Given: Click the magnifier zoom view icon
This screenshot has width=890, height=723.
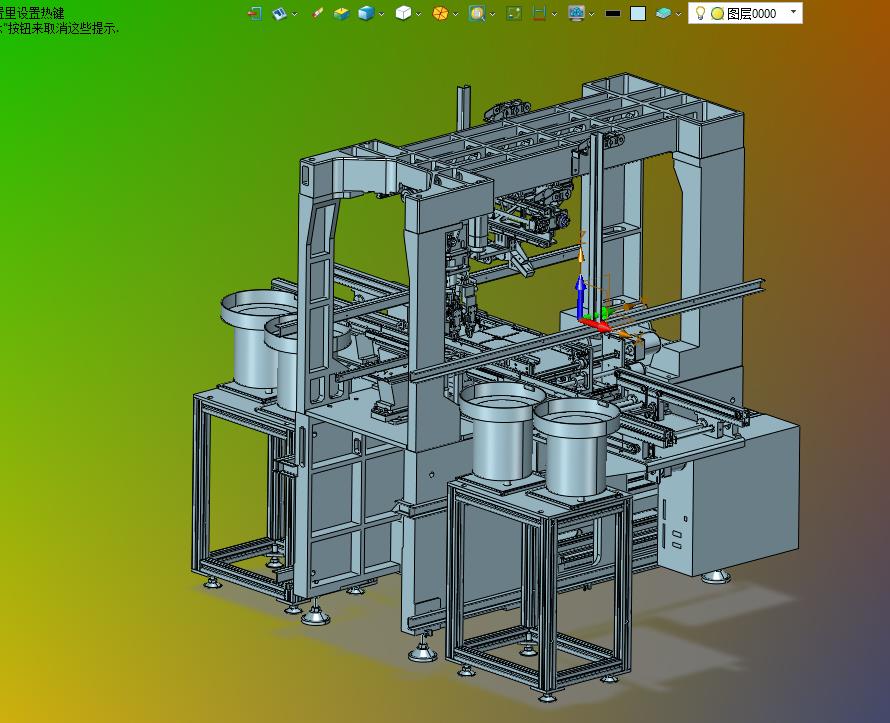Looking at the screenshot, I should click(477, 13).
